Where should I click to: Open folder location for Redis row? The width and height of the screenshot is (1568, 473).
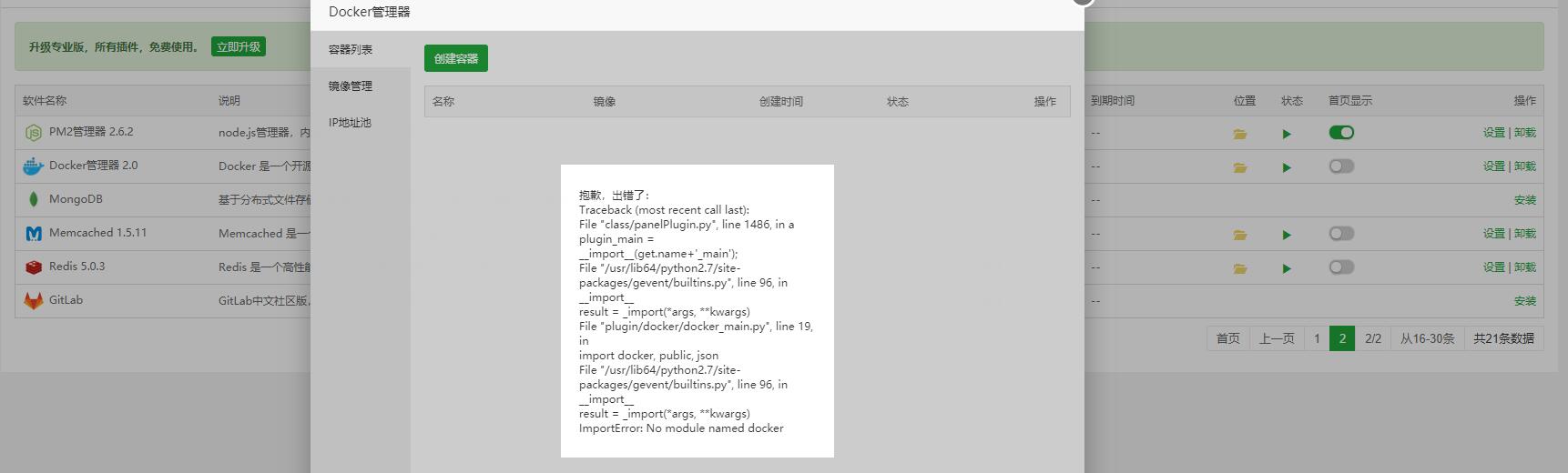(x=1240, y=268)
